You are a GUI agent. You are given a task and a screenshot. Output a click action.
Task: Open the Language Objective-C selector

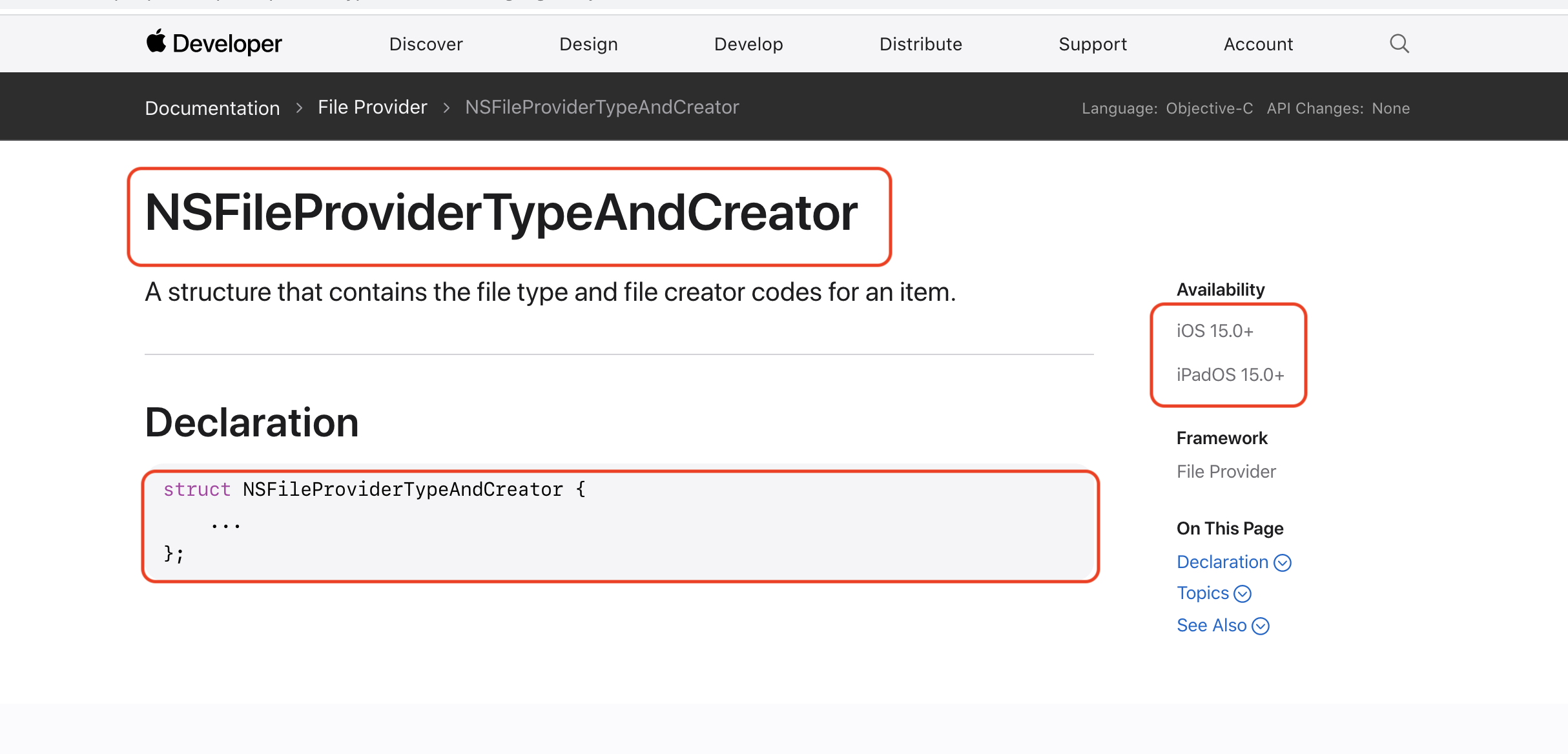pyautogui.click(x=1209, y=108)
